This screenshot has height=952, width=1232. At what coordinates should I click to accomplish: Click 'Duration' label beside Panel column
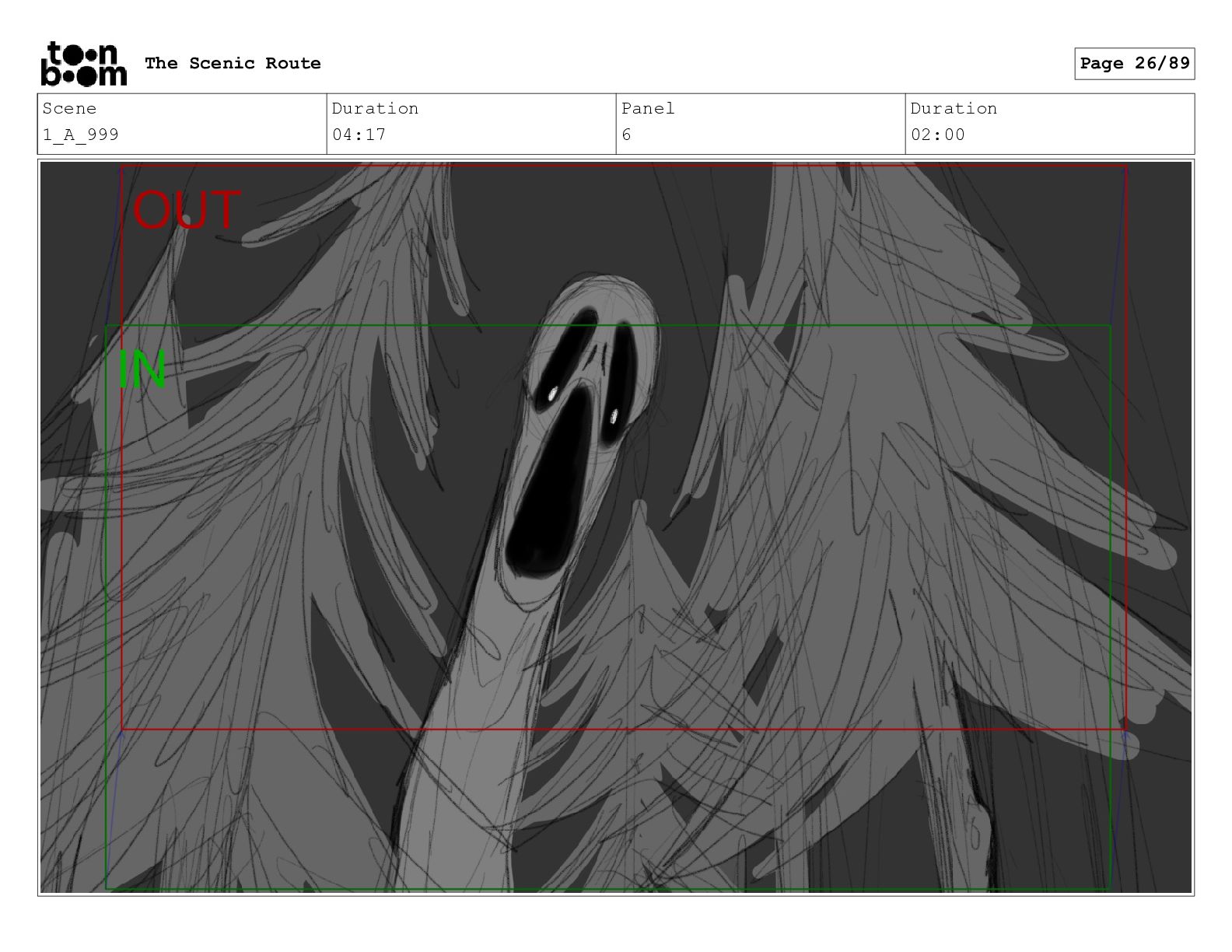954,109
